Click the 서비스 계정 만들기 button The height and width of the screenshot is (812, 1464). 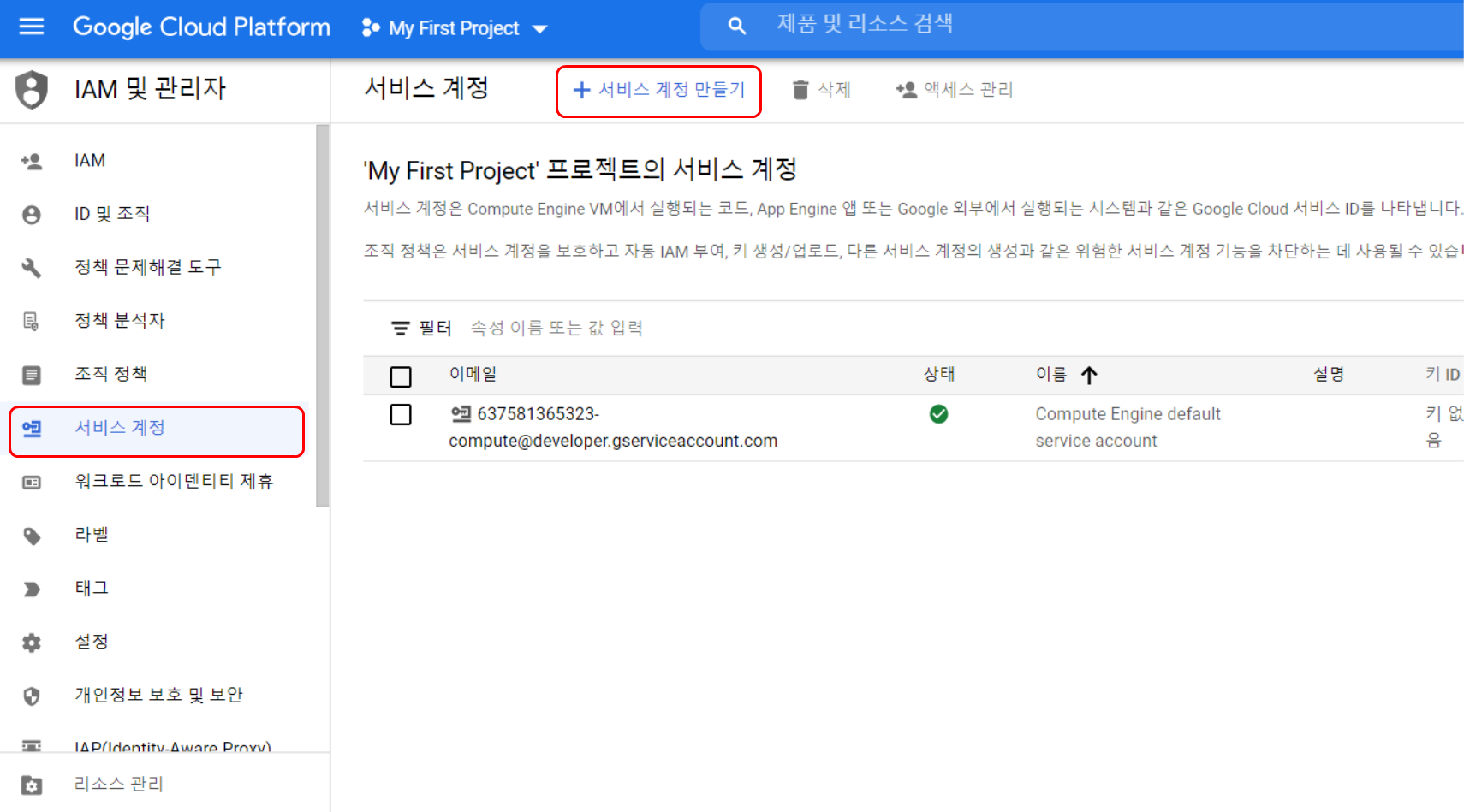[658, 90]
